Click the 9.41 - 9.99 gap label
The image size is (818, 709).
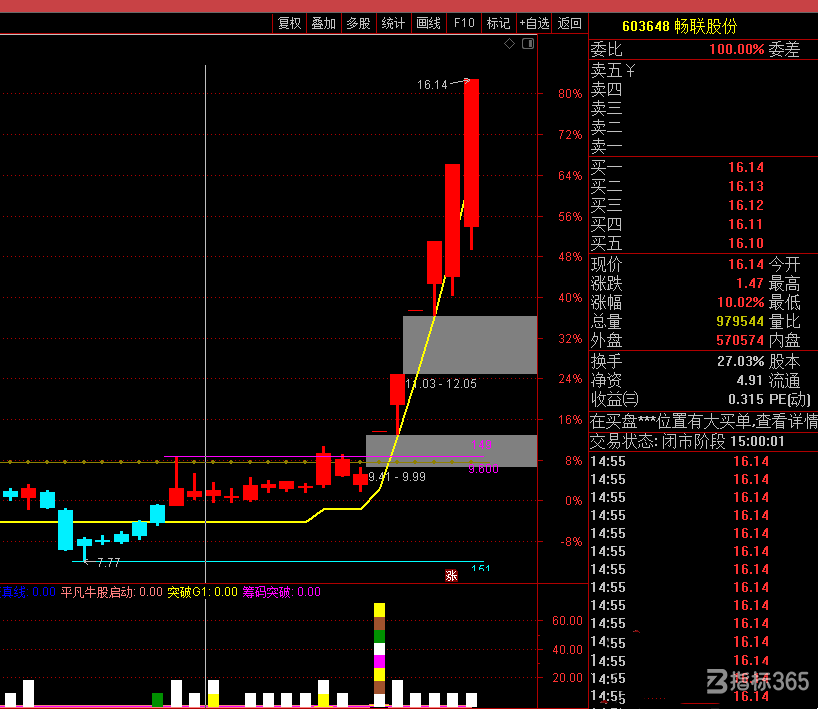pos(397,477)
